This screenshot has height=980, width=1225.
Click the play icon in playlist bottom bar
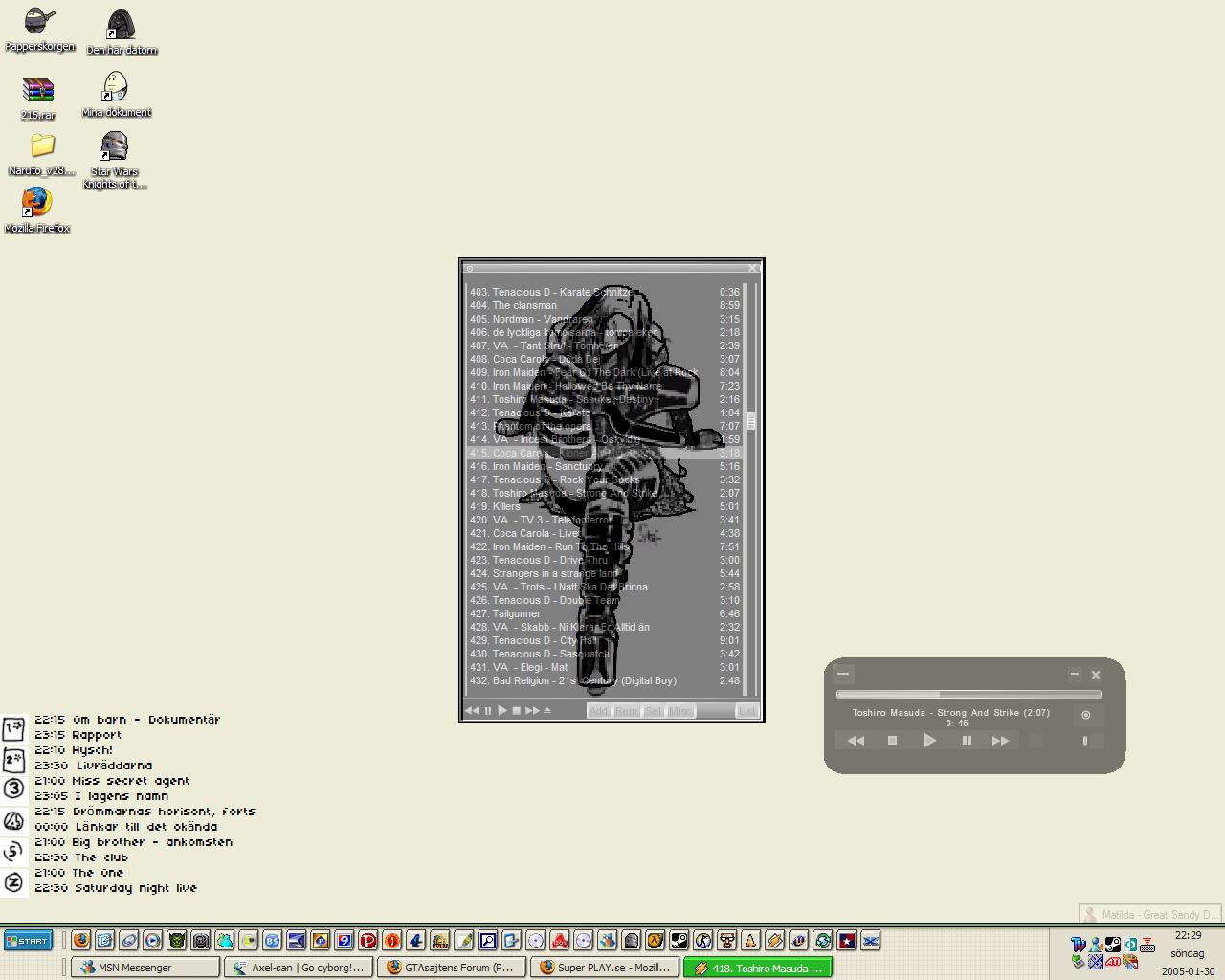click(502, 711)
